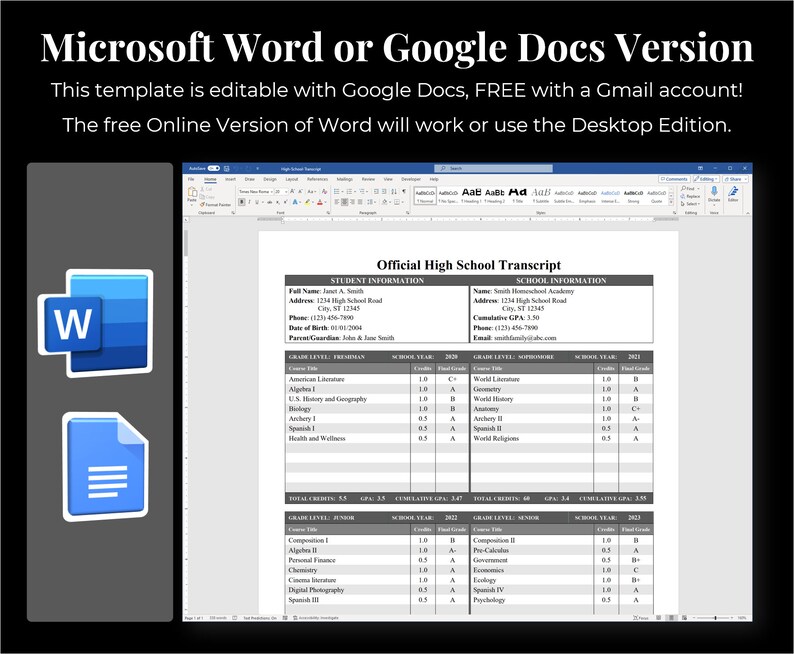Viewport: 794px width, 654px height.
Task: Align text right
Action: pos(352,202)
